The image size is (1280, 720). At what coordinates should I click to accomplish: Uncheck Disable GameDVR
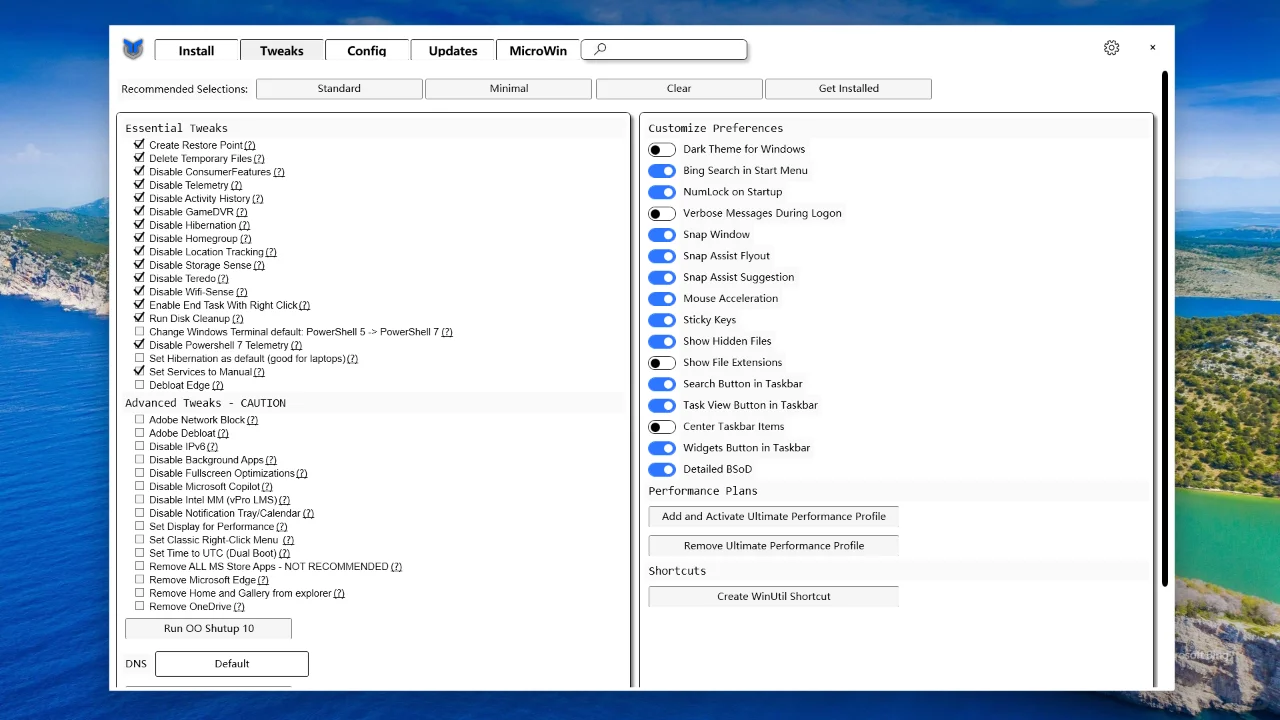[139, 212]
